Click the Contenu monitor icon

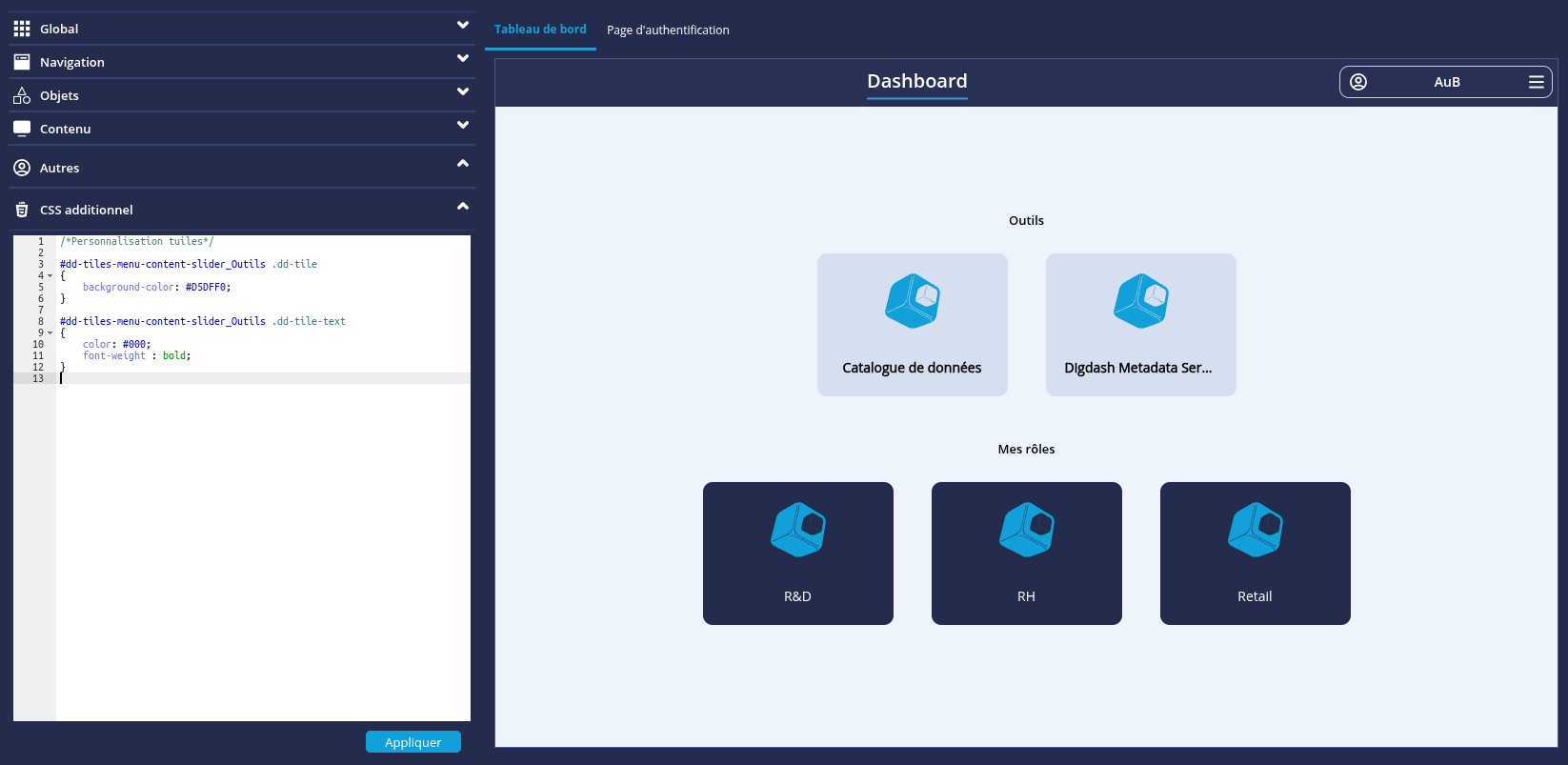point(22,129)
